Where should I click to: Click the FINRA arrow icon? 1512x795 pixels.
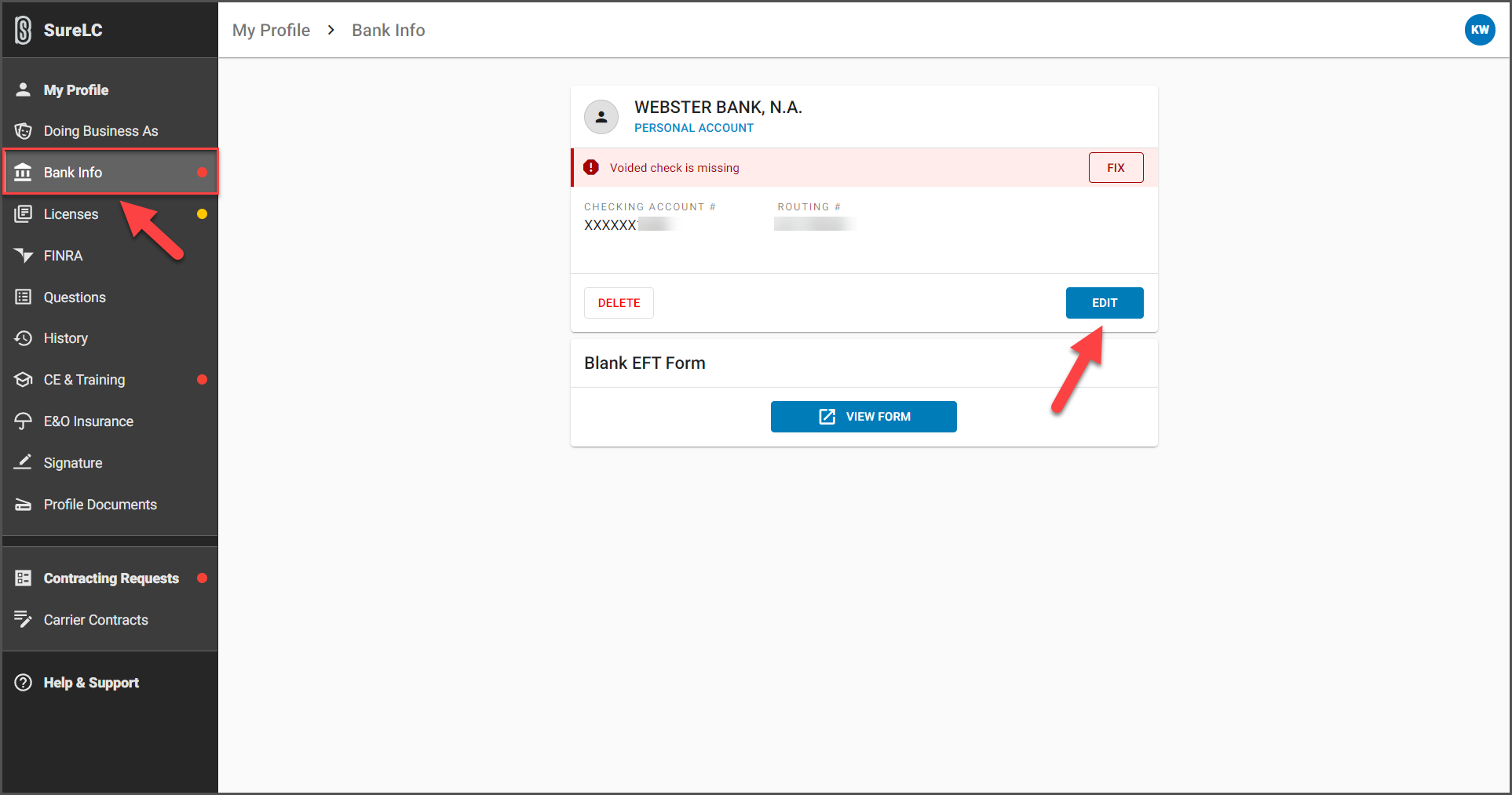[24, 255]
